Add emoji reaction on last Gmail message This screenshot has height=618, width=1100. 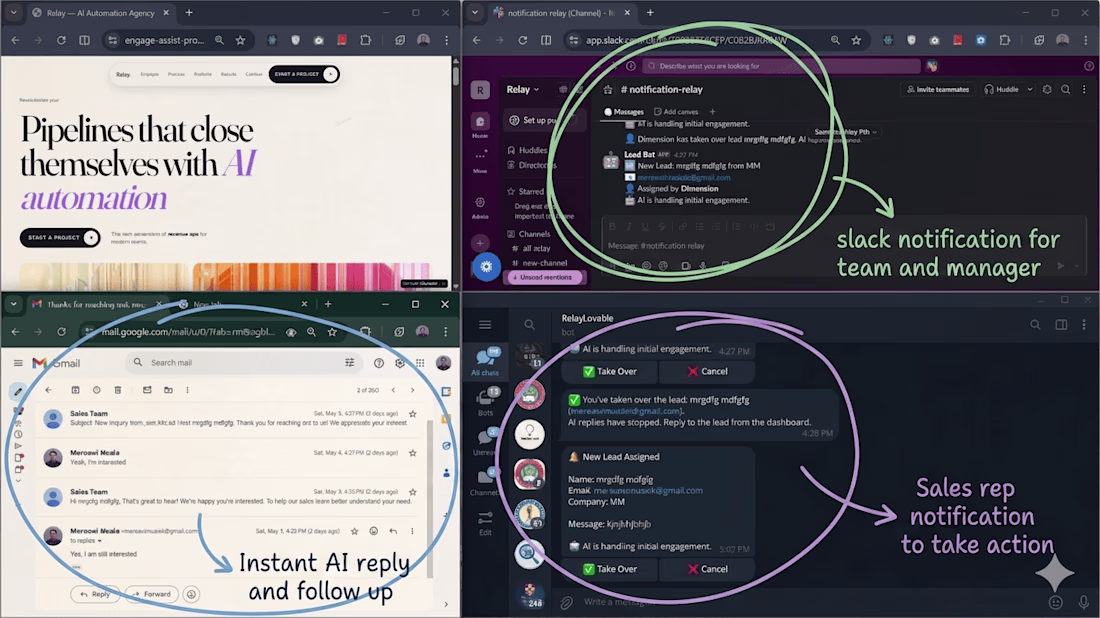tap(373, 531)
